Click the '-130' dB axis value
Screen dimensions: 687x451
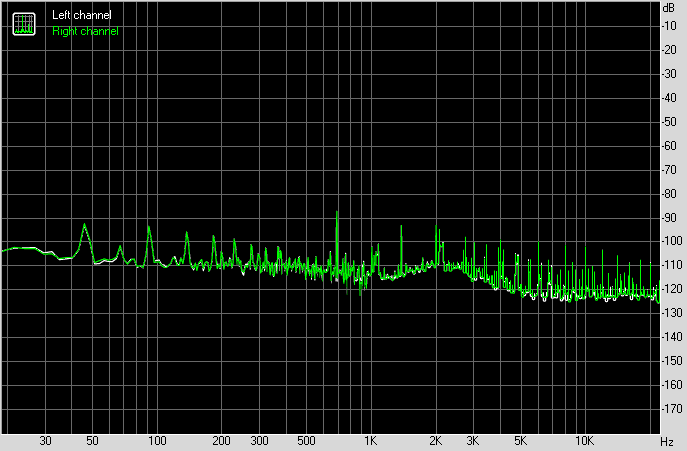[672, 313]
